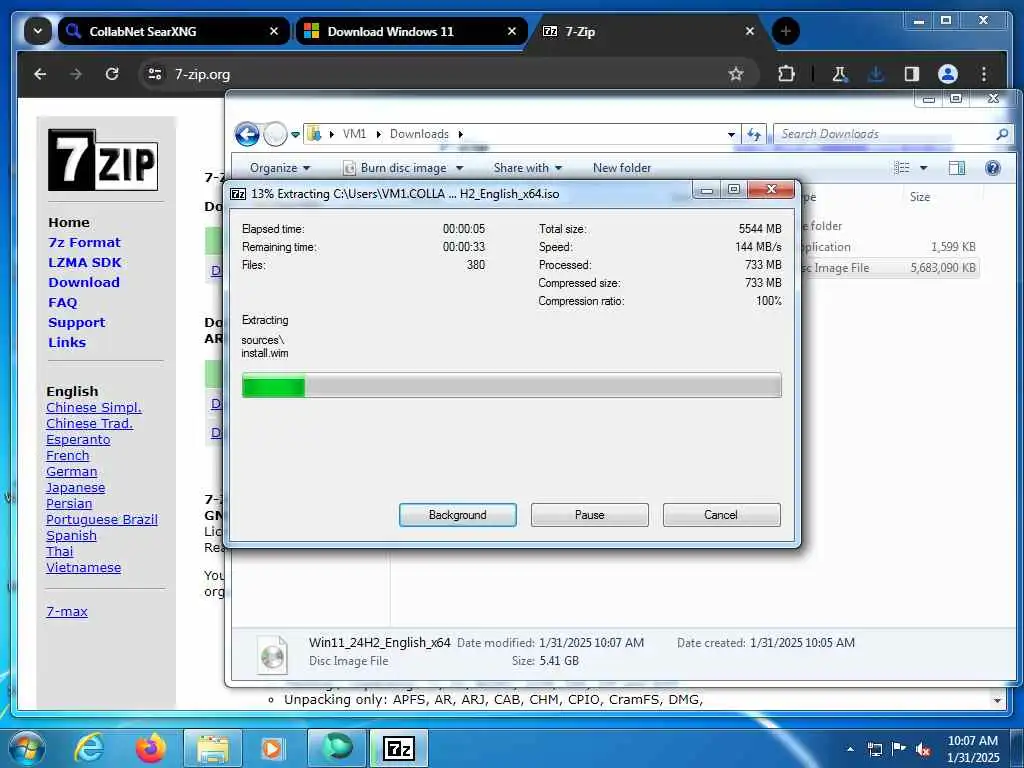Select the 7-Zip browser tab

pyautogui.click(x=649, y=31)
